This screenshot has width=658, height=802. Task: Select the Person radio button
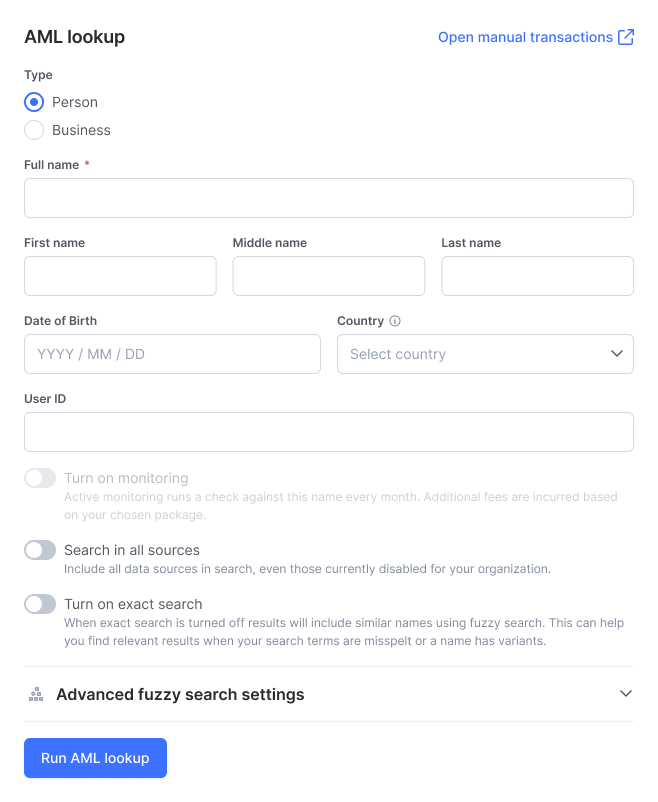(x=34, y=102)
